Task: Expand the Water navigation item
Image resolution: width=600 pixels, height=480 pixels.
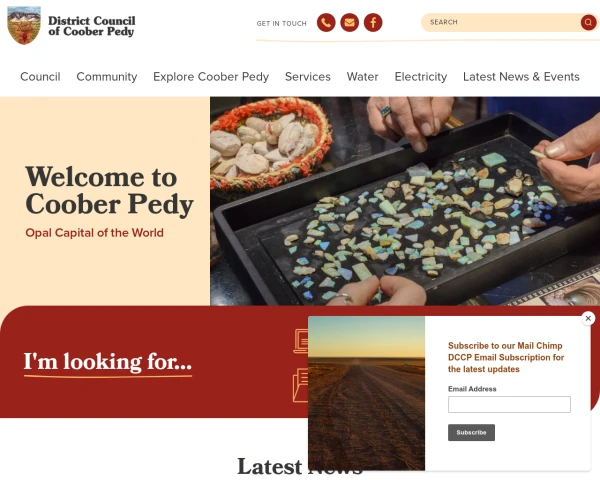Action: [x=362, y=77]
